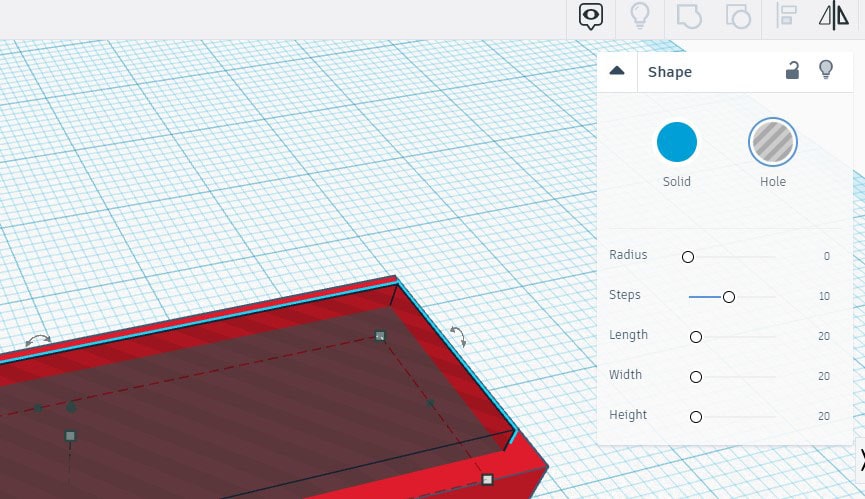Screen dimensions: 865x499
Task: Click the Radius slider handle
Action: [x=688, y=257]
